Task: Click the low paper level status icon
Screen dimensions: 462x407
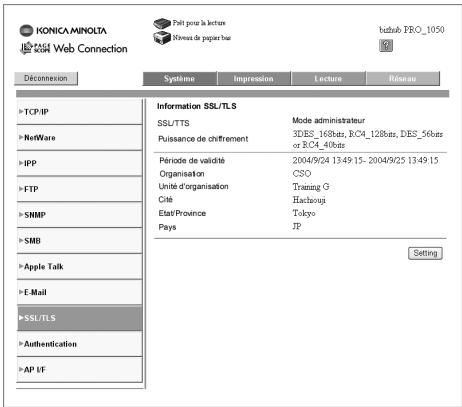Action: click(x=162, y=37)
